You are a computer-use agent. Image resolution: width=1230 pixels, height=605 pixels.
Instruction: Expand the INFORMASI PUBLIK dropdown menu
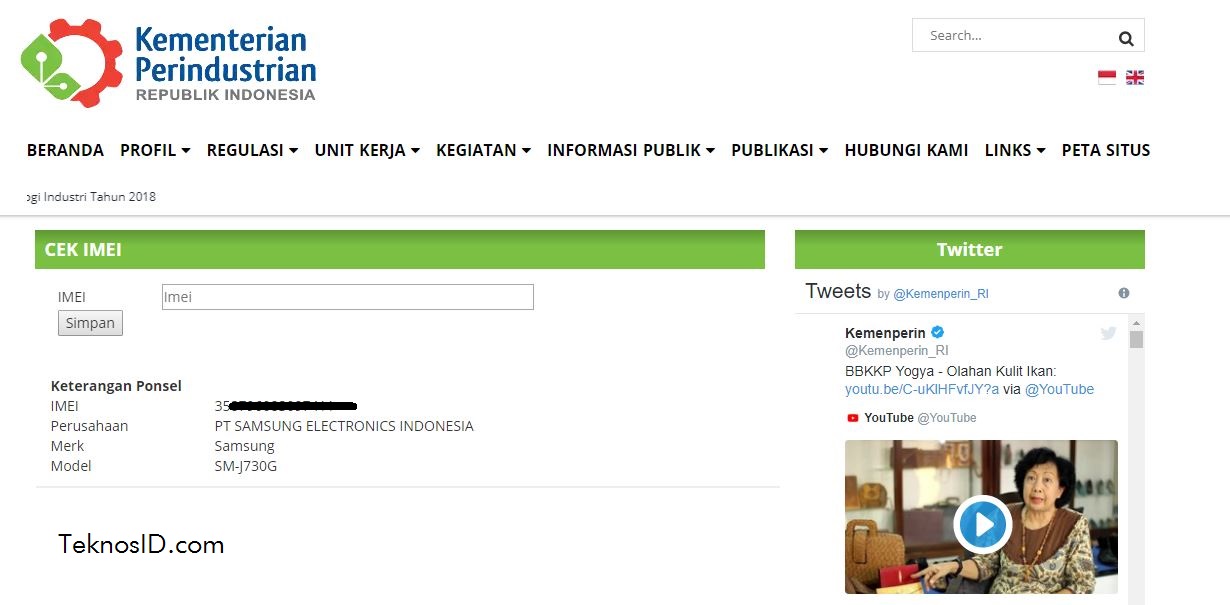pyautogui.click(x=631, y=150)
